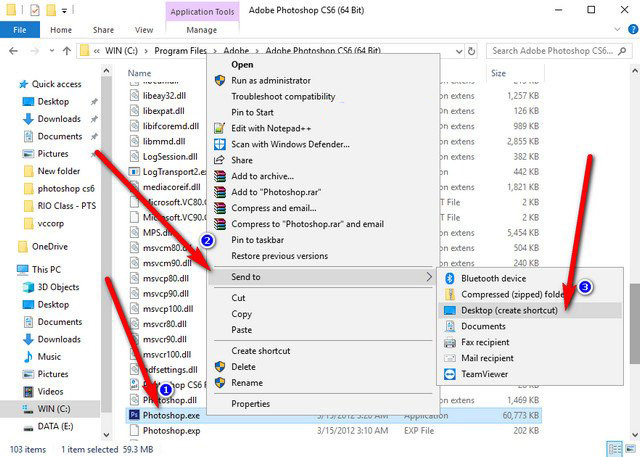Choose Create shortcut in context menu
Viewport: 640px width, 457px height.
260,351
